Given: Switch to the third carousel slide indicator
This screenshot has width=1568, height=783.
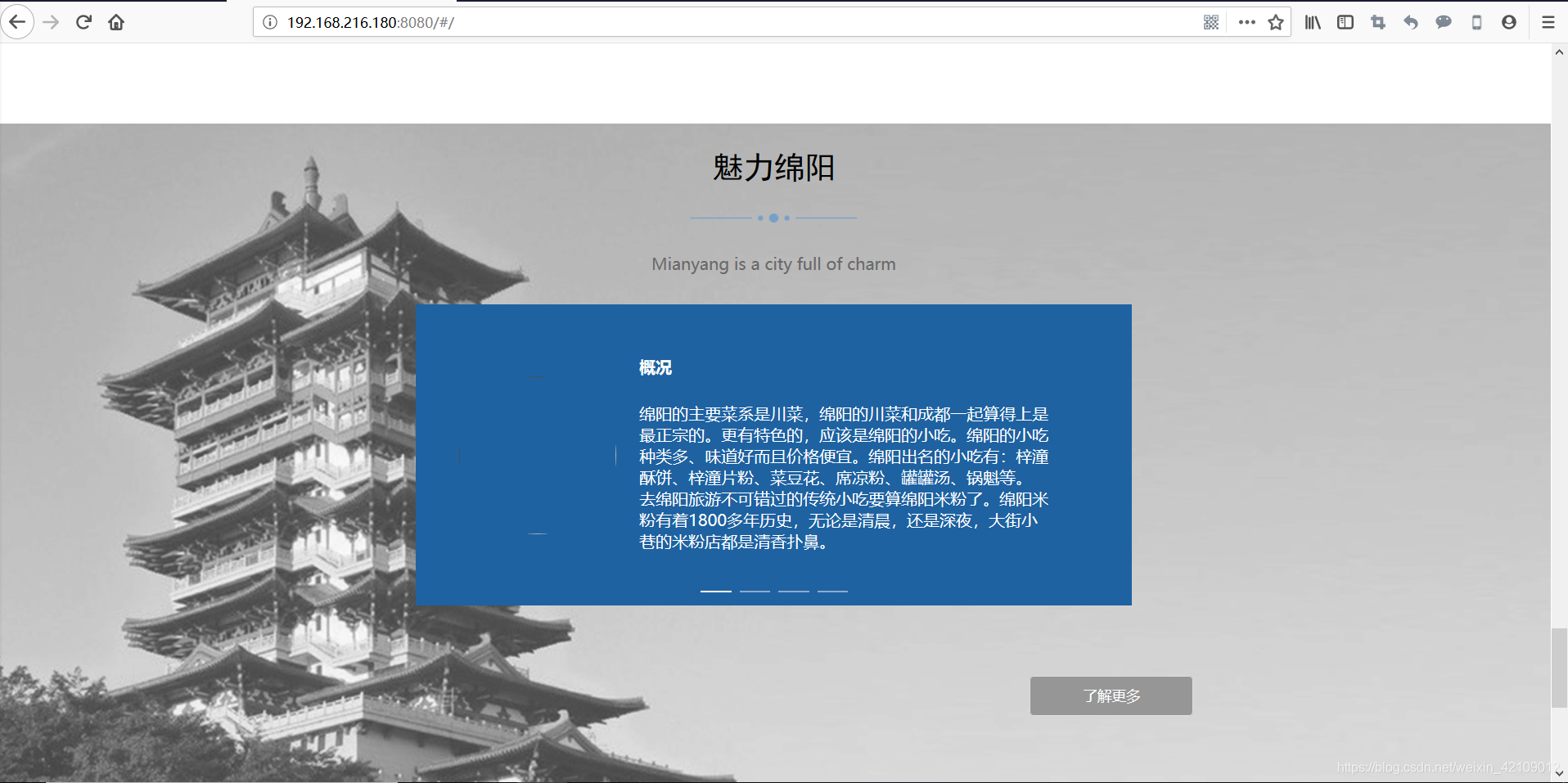Looking at the screenshot, I should 794,591.
